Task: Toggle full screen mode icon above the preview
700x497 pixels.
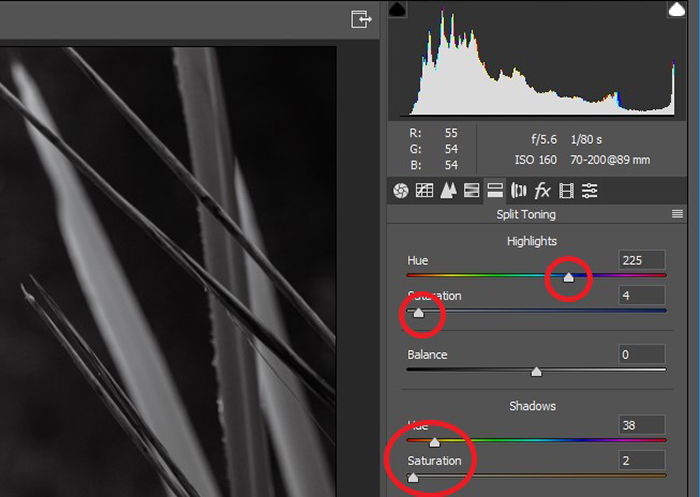Action: 361,20
